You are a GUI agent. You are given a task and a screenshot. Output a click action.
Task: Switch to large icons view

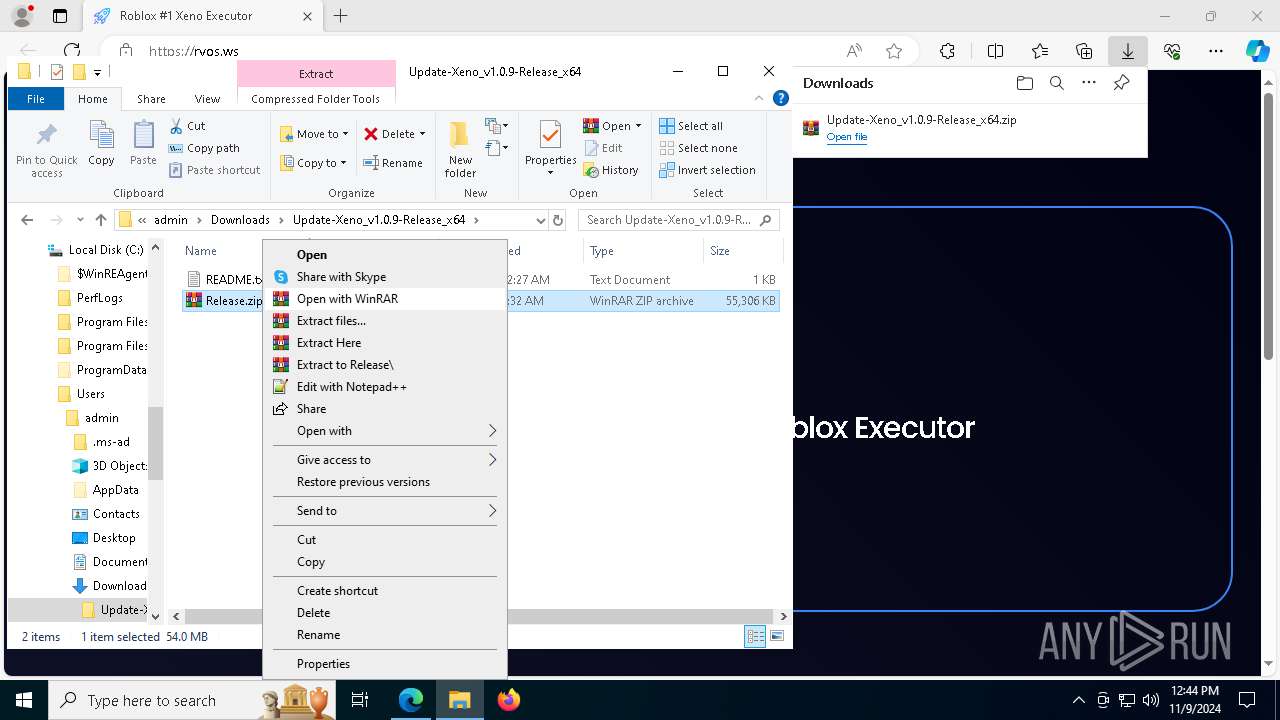[x=777, y=636]
